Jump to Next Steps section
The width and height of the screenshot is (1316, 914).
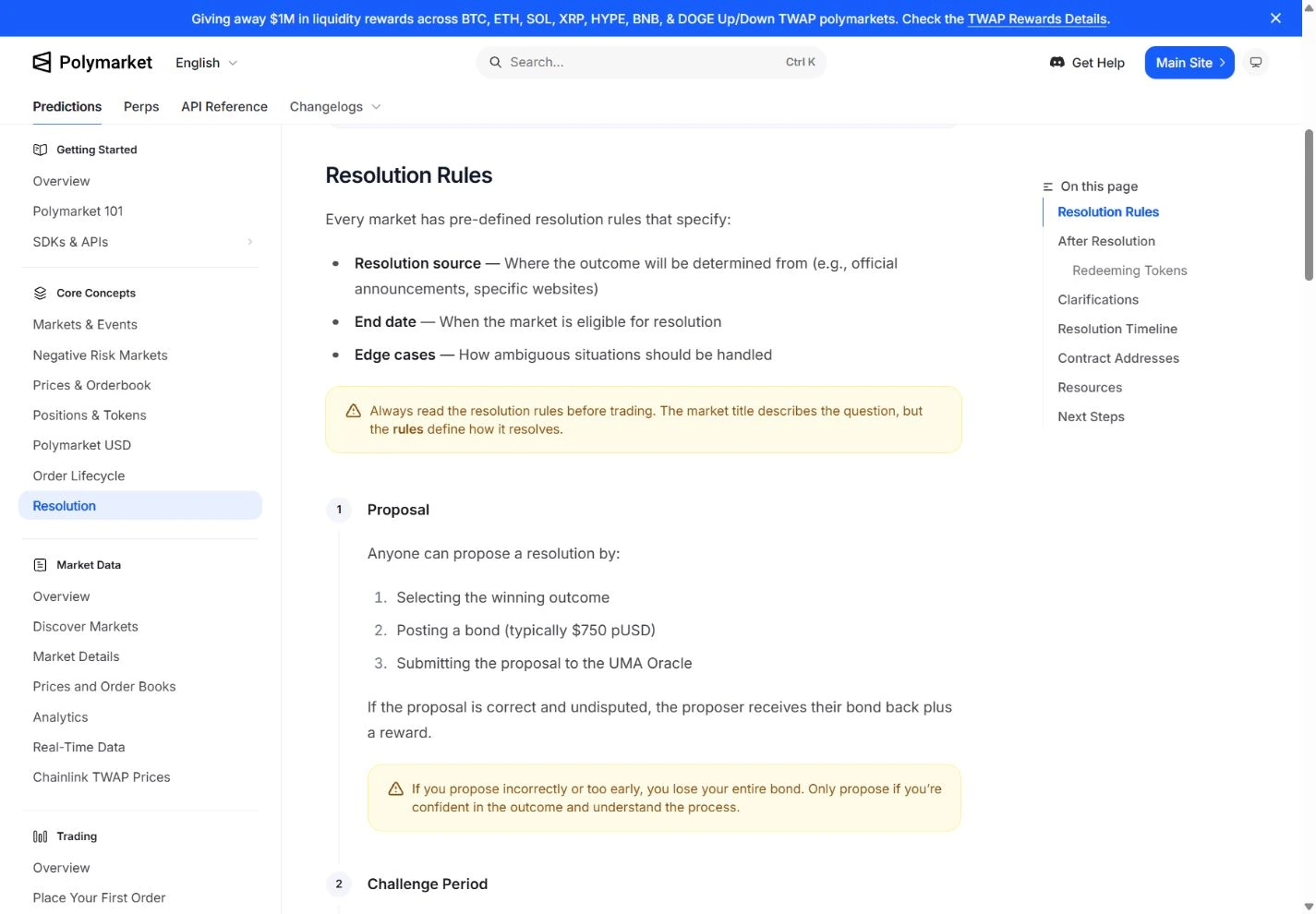tap(1091, 417)
